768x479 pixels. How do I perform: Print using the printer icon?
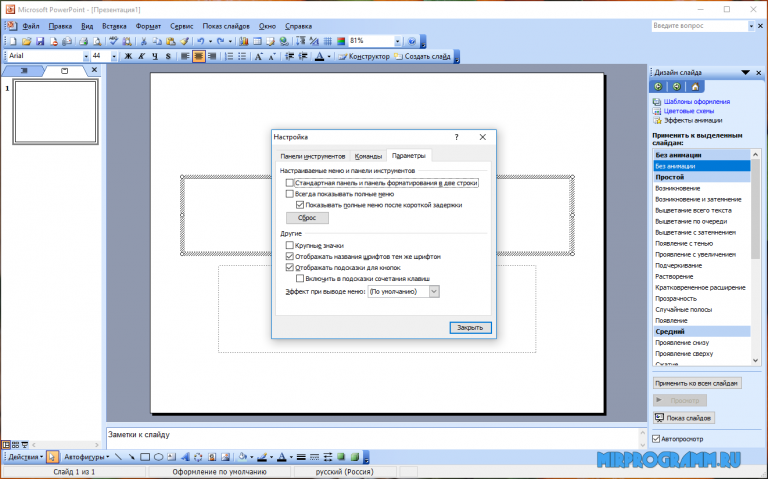[84, 42]
